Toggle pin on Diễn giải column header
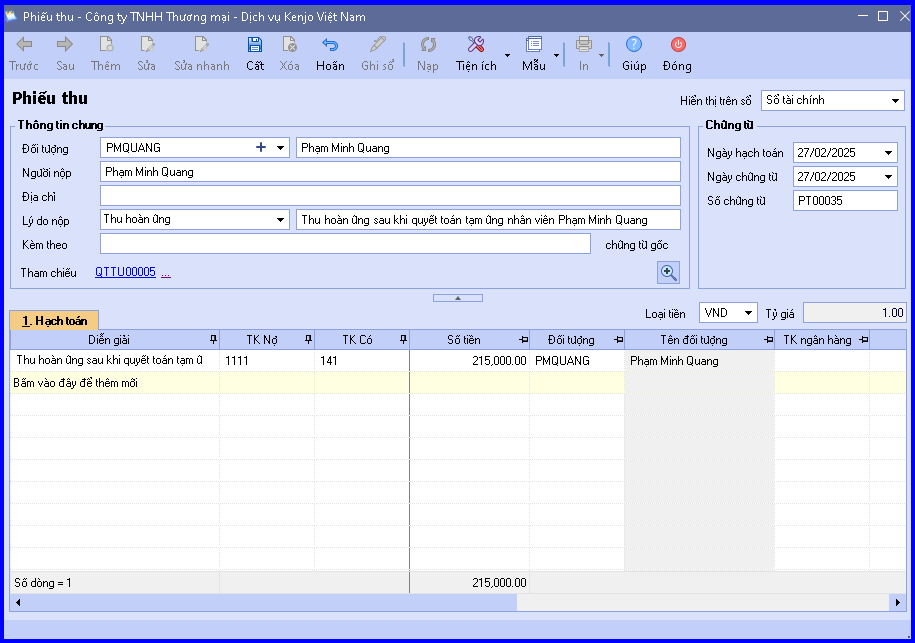Image resolution: width=915 pixels, height=643 pixels. point(214,340)
